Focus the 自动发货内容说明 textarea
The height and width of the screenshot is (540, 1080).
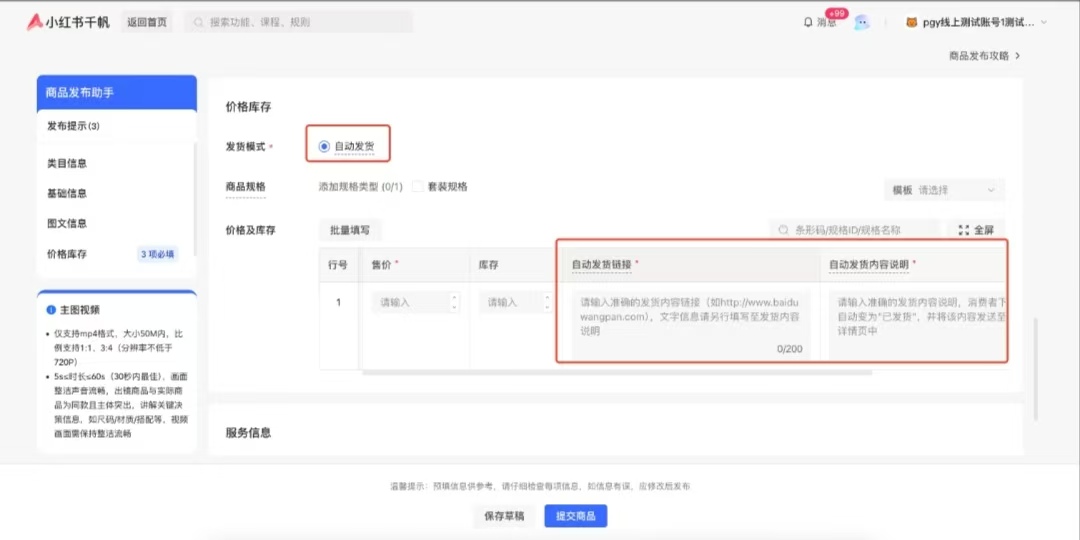tap(918, 324)
